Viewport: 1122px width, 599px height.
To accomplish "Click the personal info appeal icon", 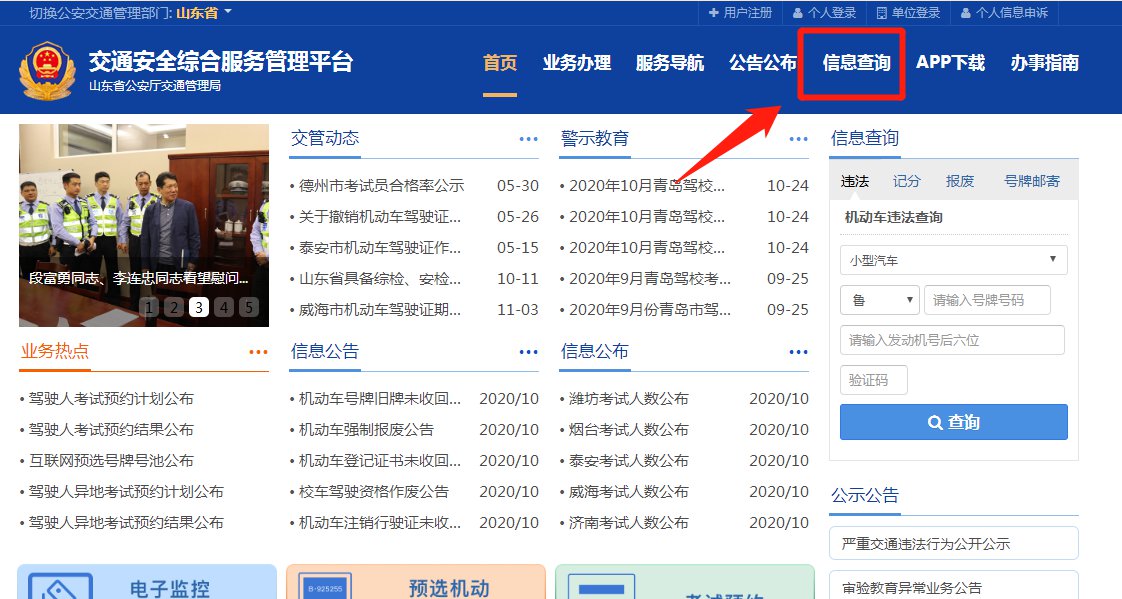I will click(966, 13).
